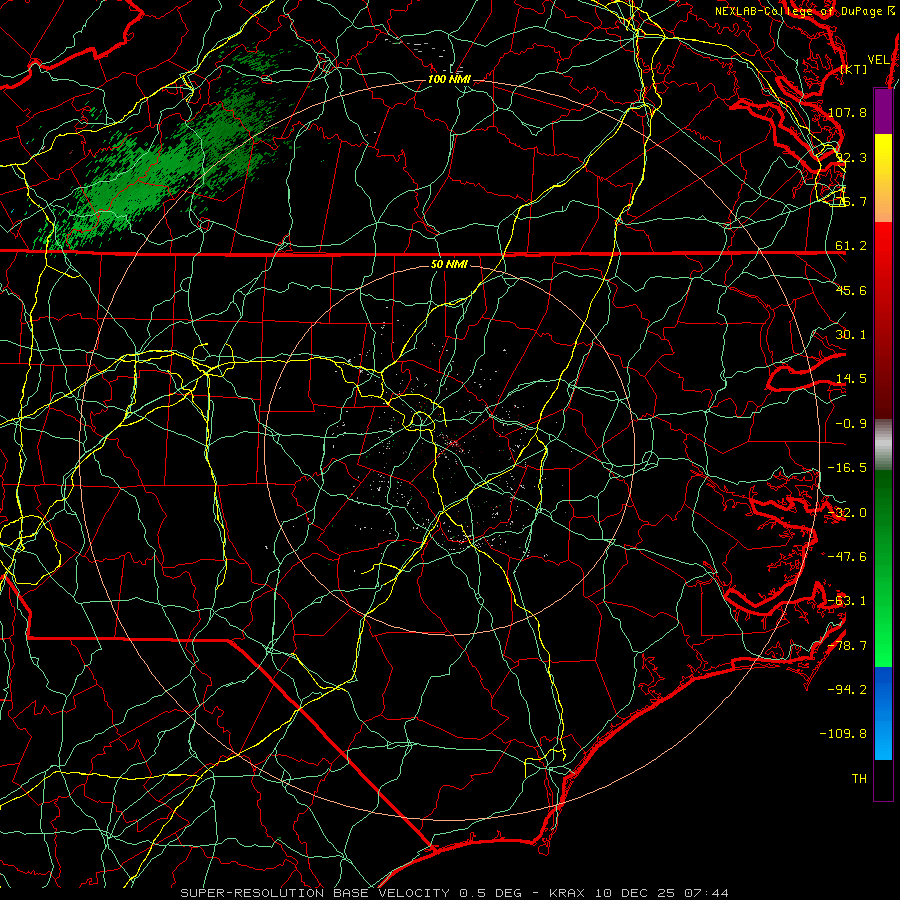Click the -109.8 velocity scale value
This screenshot has width=900, height=900.
(844, 734)
